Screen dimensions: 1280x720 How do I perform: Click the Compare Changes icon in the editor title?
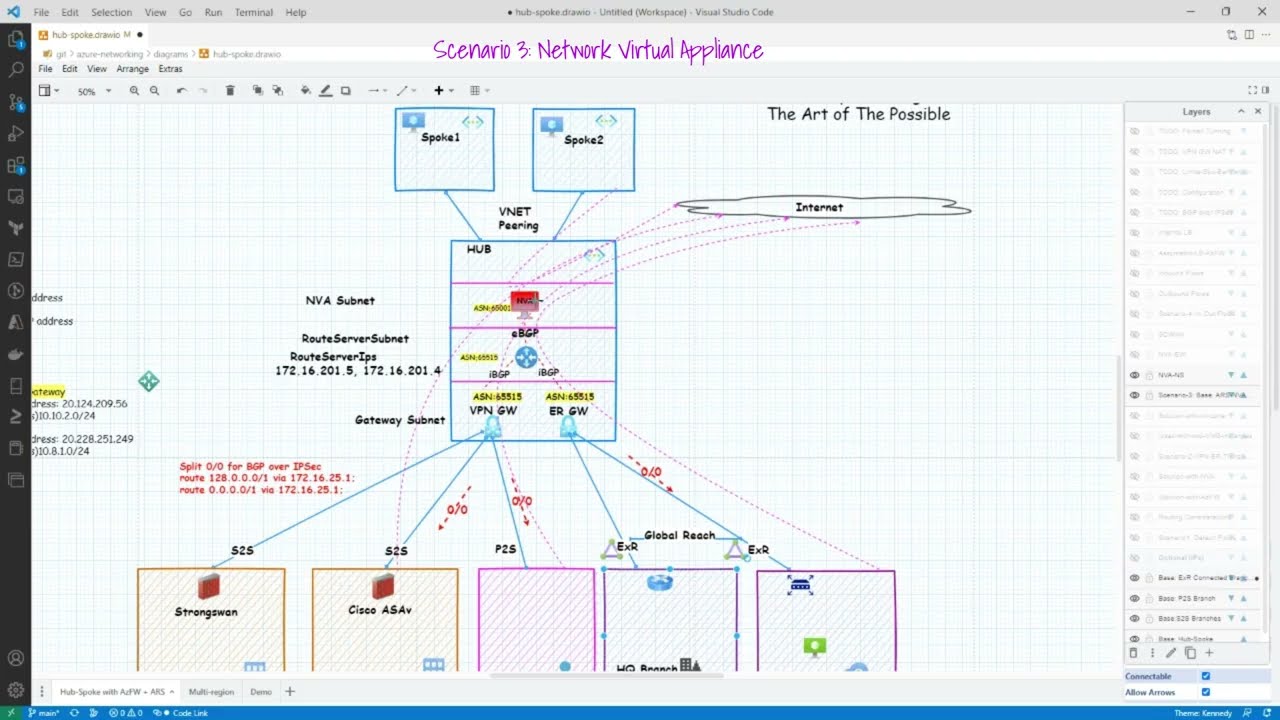coord(1232,35)
